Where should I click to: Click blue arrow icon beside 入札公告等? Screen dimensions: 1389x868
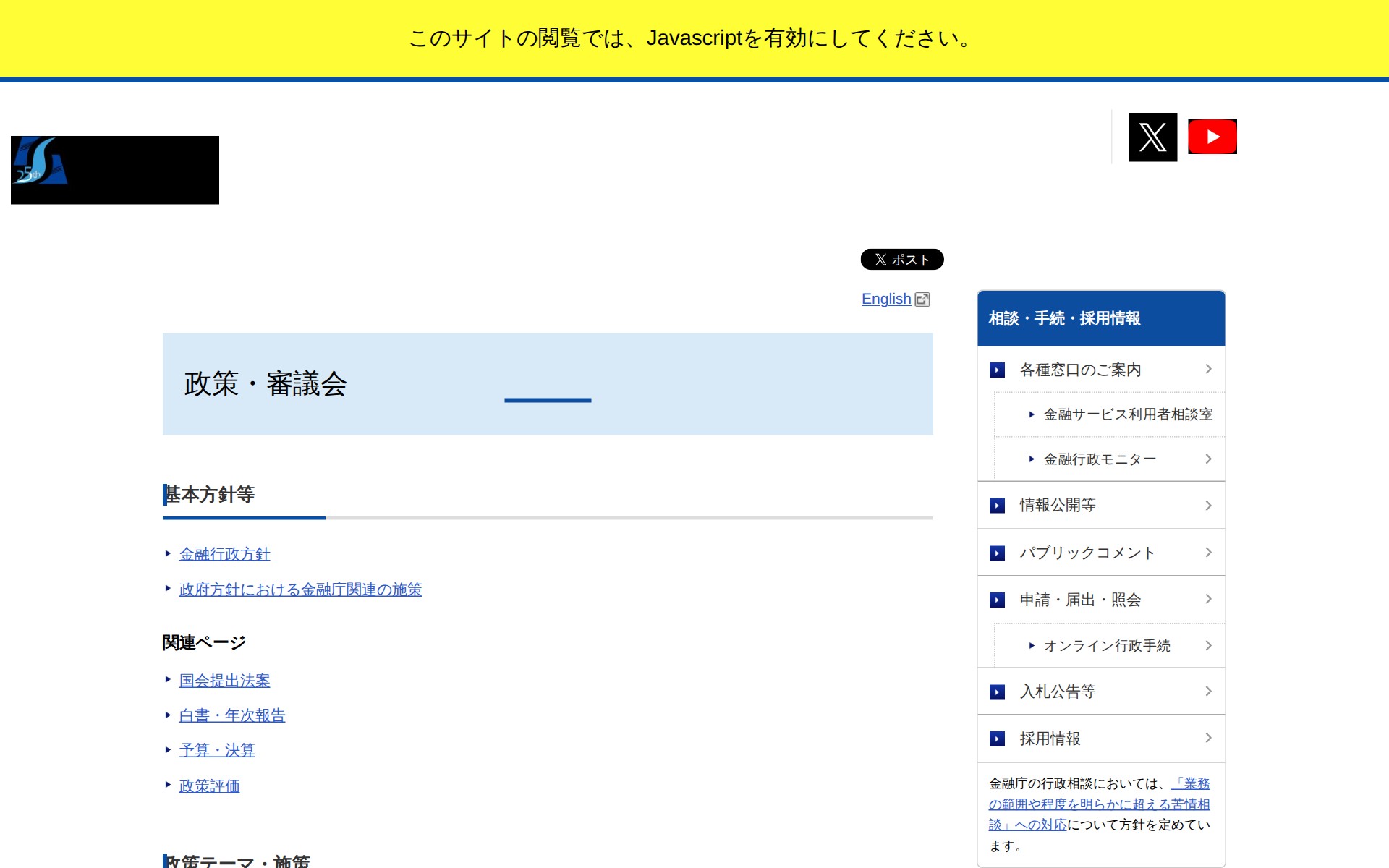click(x=997, y=692)
